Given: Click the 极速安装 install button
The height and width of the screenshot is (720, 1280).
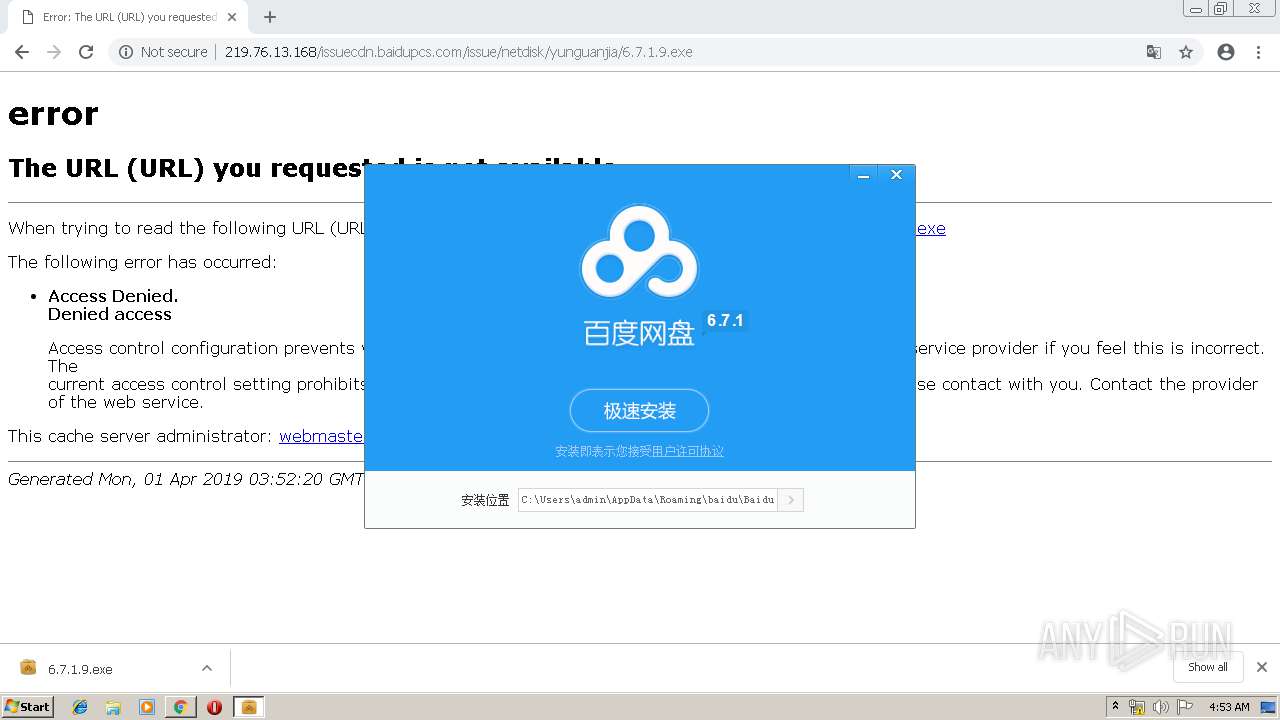Looking at the screenshot, I should coord(639,411).
